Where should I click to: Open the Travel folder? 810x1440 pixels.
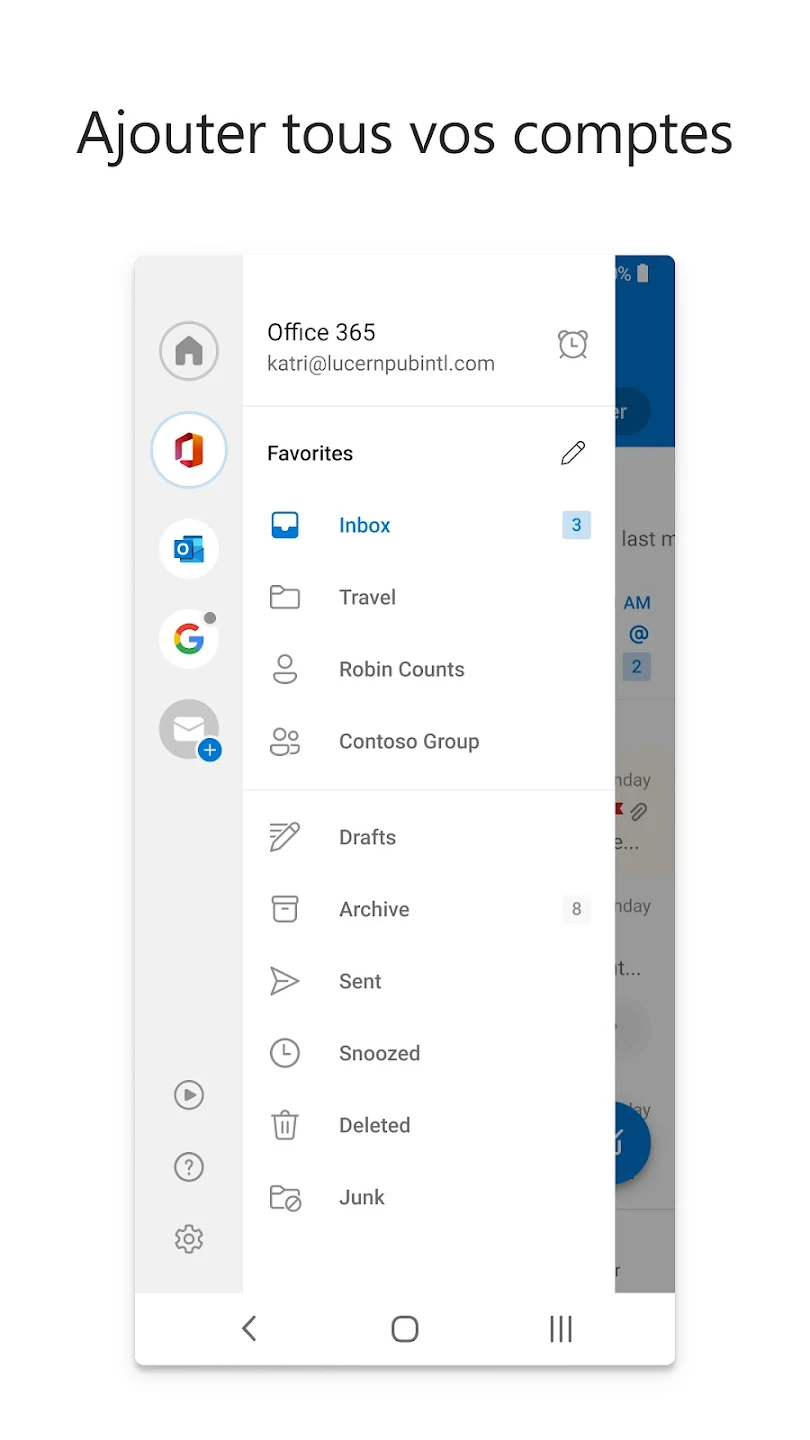[367, 597]
